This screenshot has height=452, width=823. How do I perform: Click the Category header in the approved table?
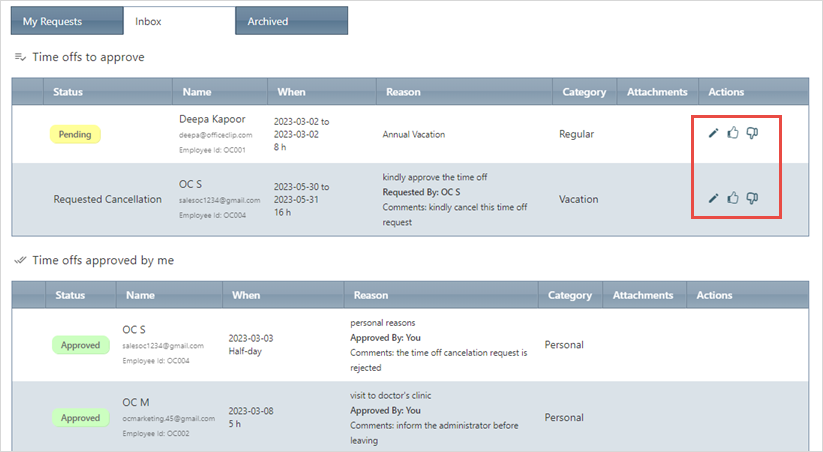click(569, 295)
